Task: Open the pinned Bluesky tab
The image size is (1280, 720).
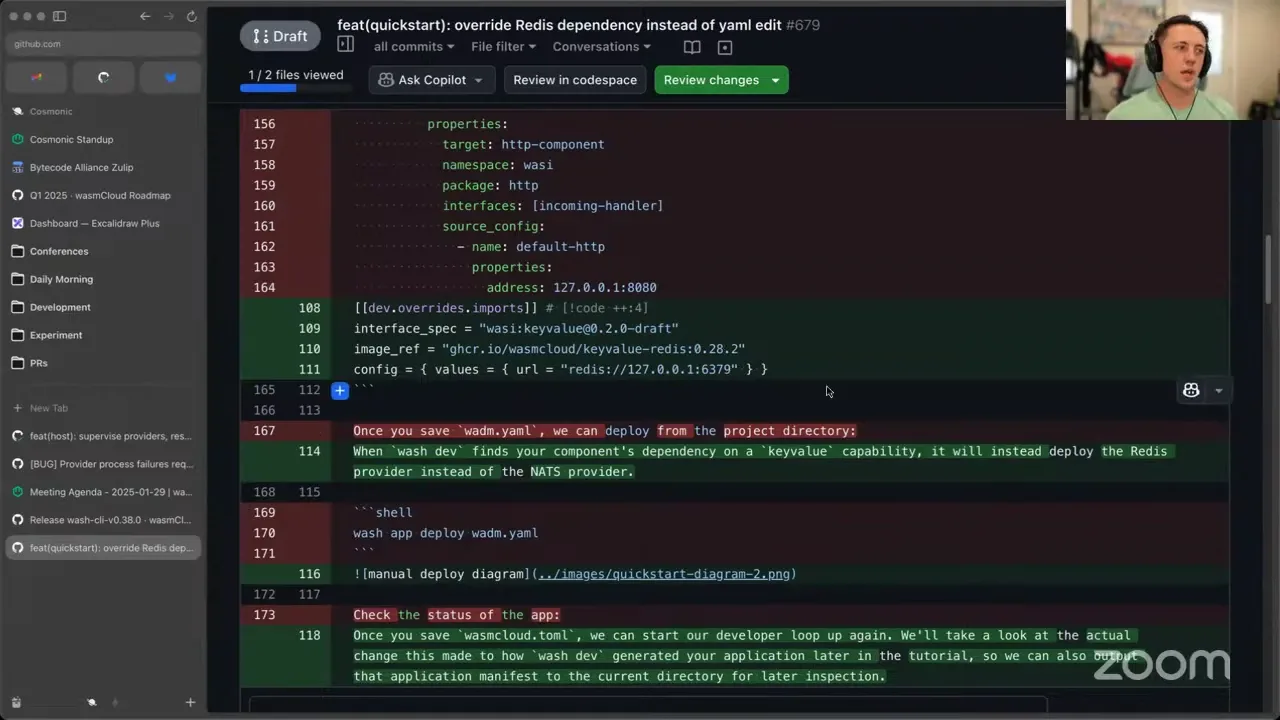Action: pyautogui.click(x=170, y=77)
